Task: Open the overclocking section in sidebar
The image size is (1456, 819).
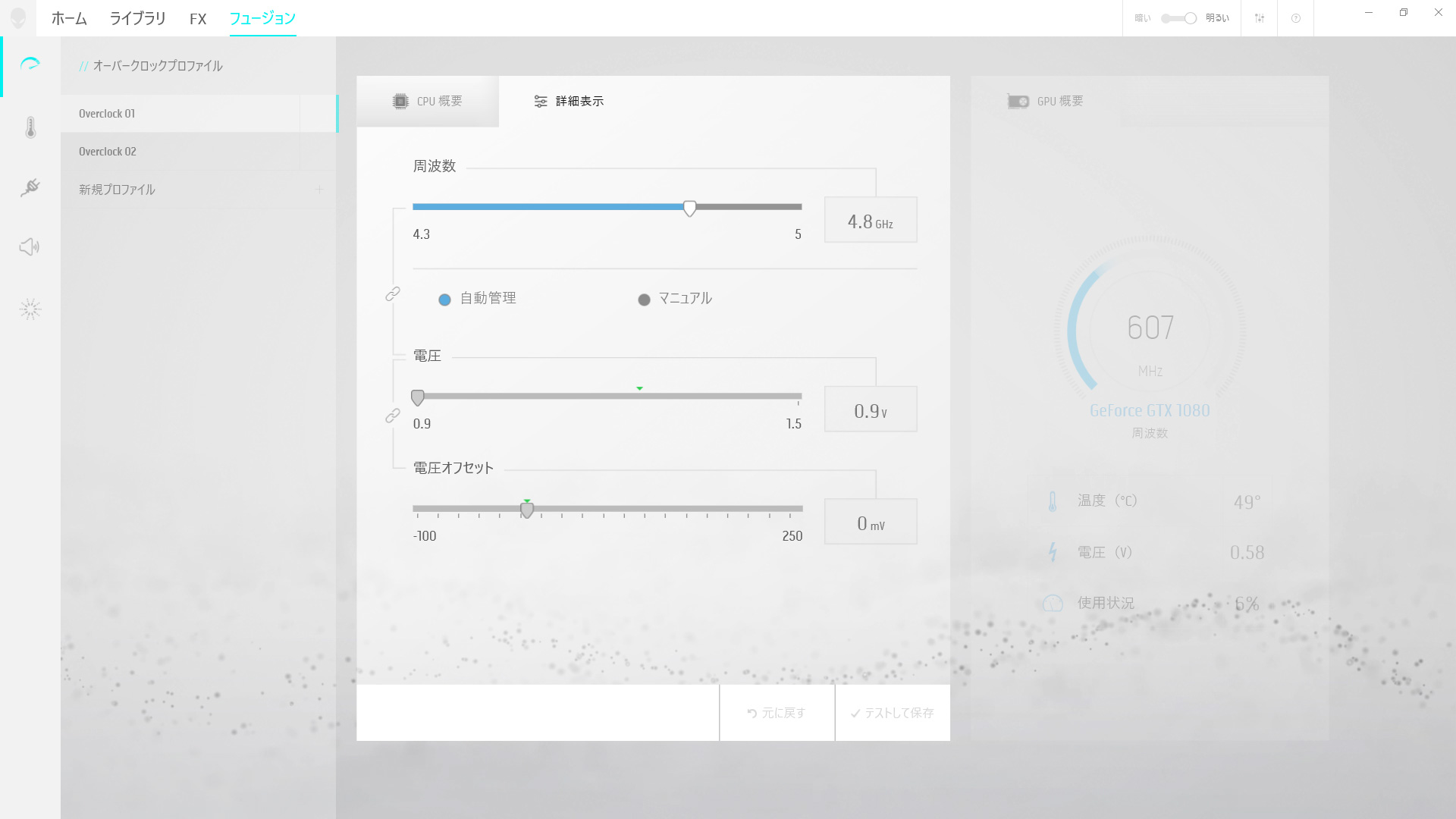Action: point(30,64)
